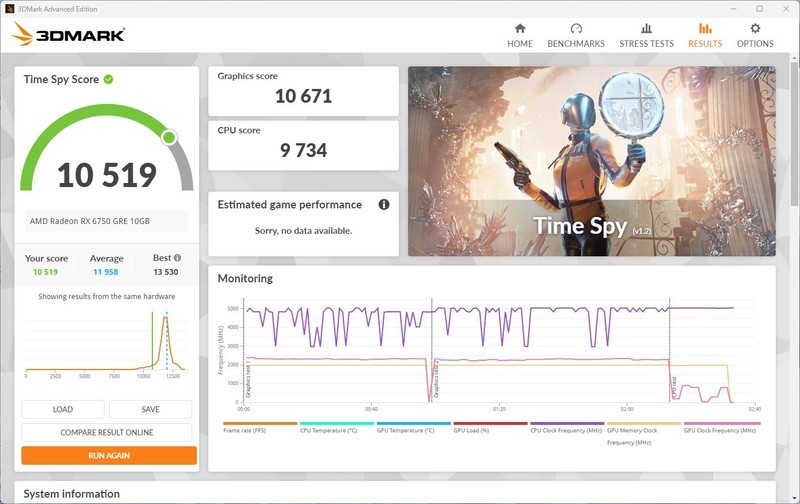800x504 pixels.
Task: Click RESULTS label in navigation
Action: tap(705, 44)
